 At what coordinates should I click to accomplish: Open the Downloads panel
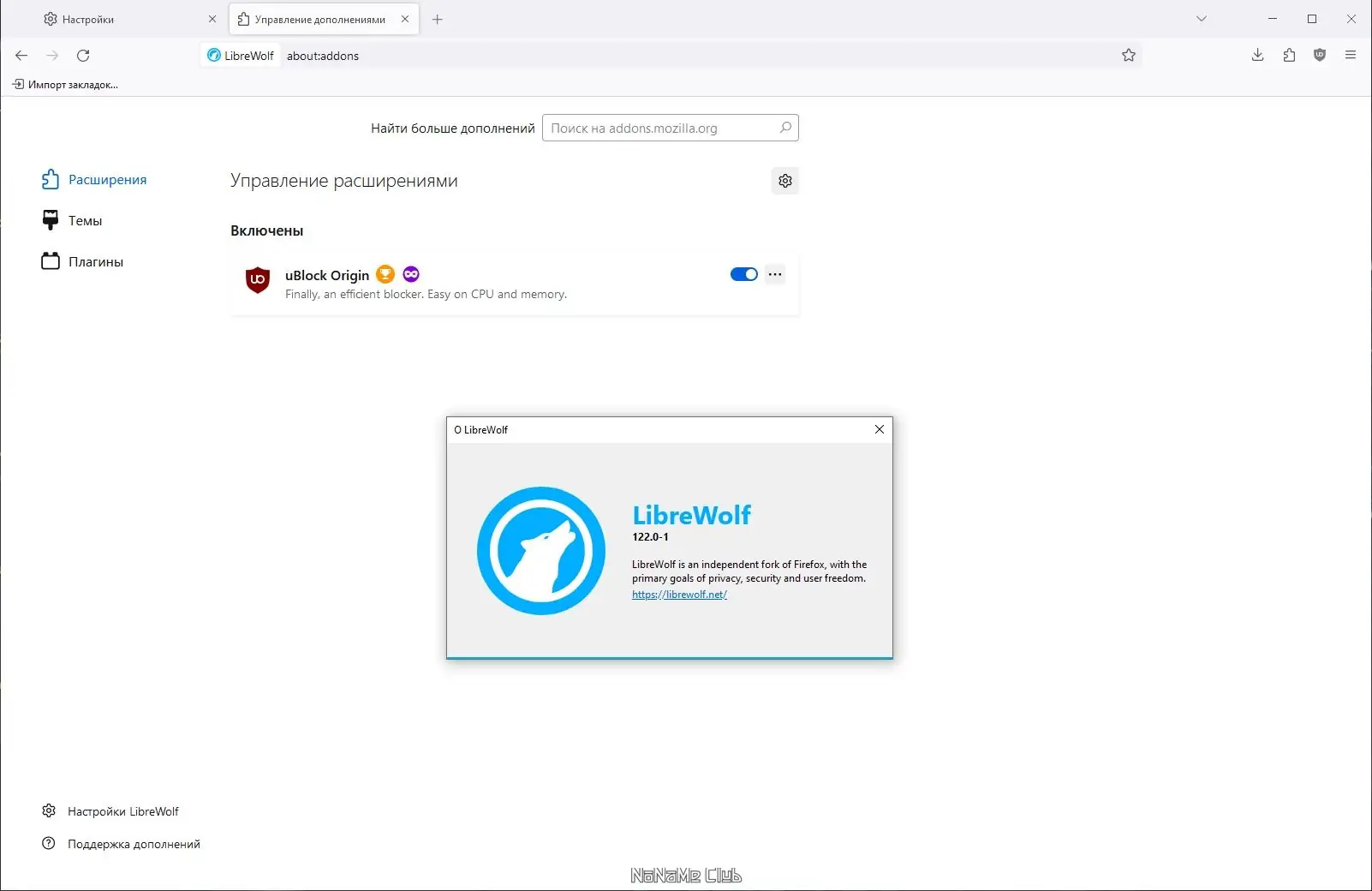point(1257,56)
